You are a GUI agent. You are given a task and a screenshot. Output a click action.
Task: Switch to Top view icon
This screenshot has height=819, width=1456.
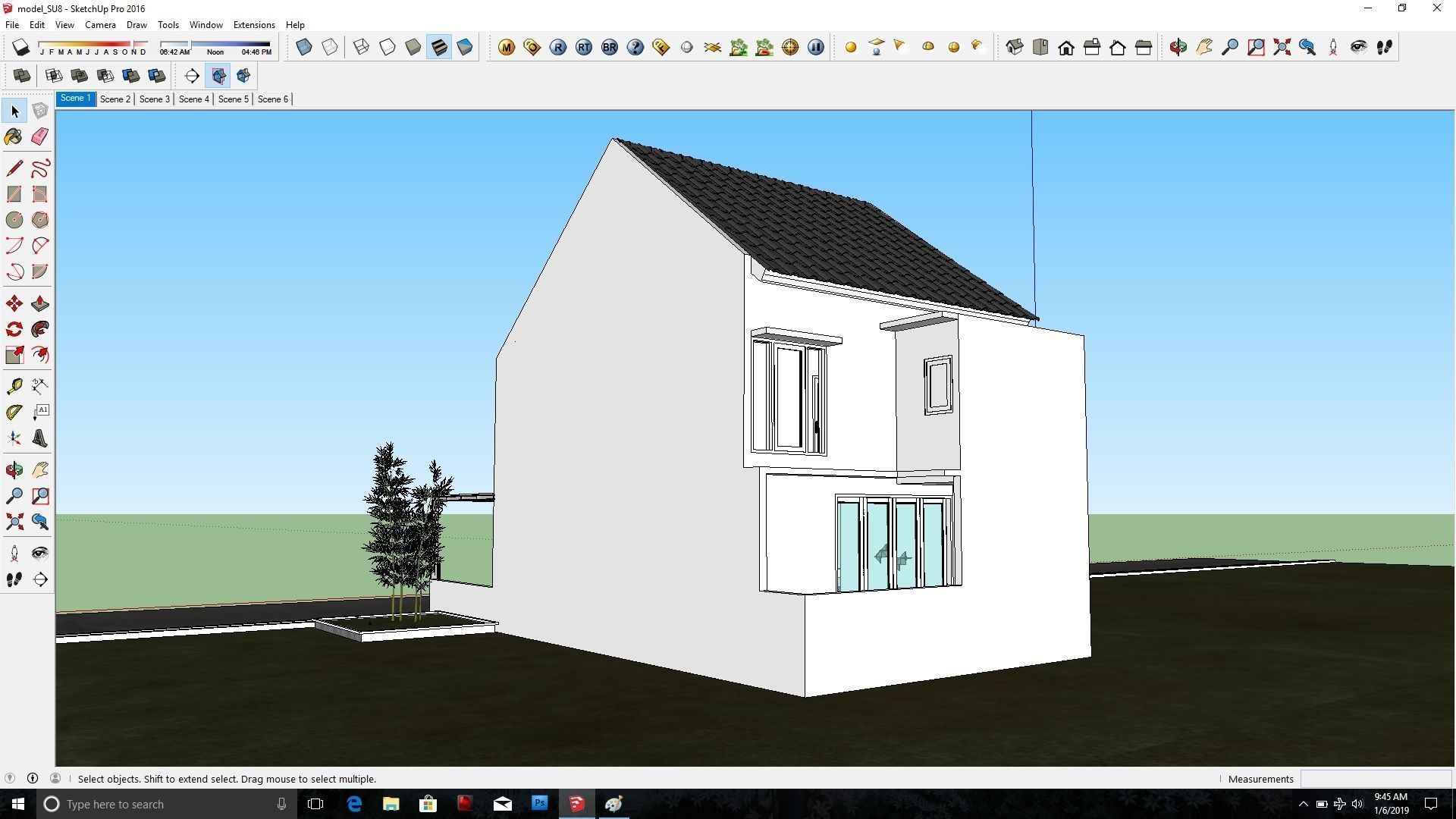tap(1040, 47)
